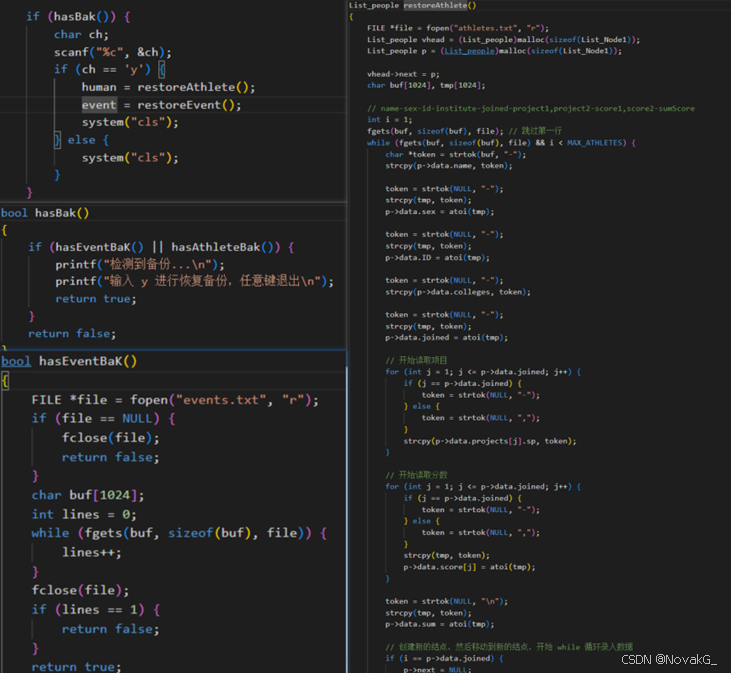Click 'strcpy(p->data.projects[j].sp, token);' line
Screen dimensions: 731x673
tap(490, 441)
